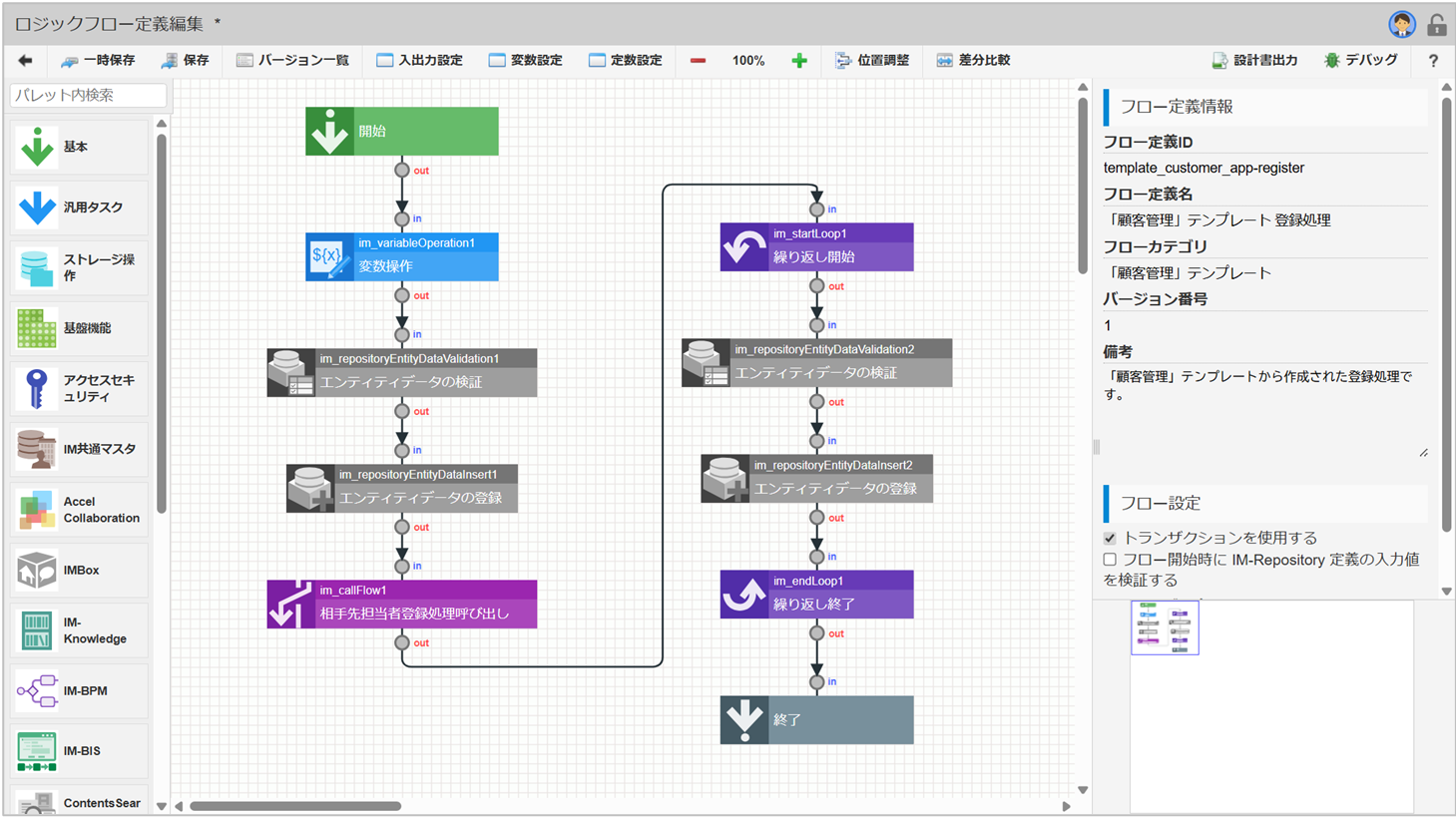Select the im_startLoop1 loop start node
Viewport: 1456px width, 819px height.
pos(816,246)
